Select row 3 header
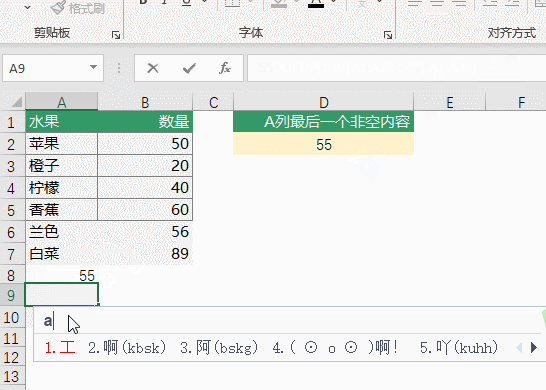Screen dimensions: 546x390 coord(12,166)
